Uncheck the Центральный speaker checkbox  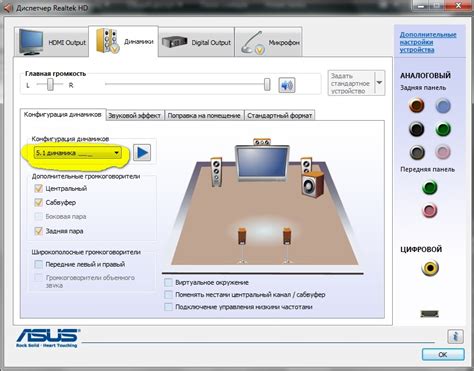point(39,189)
